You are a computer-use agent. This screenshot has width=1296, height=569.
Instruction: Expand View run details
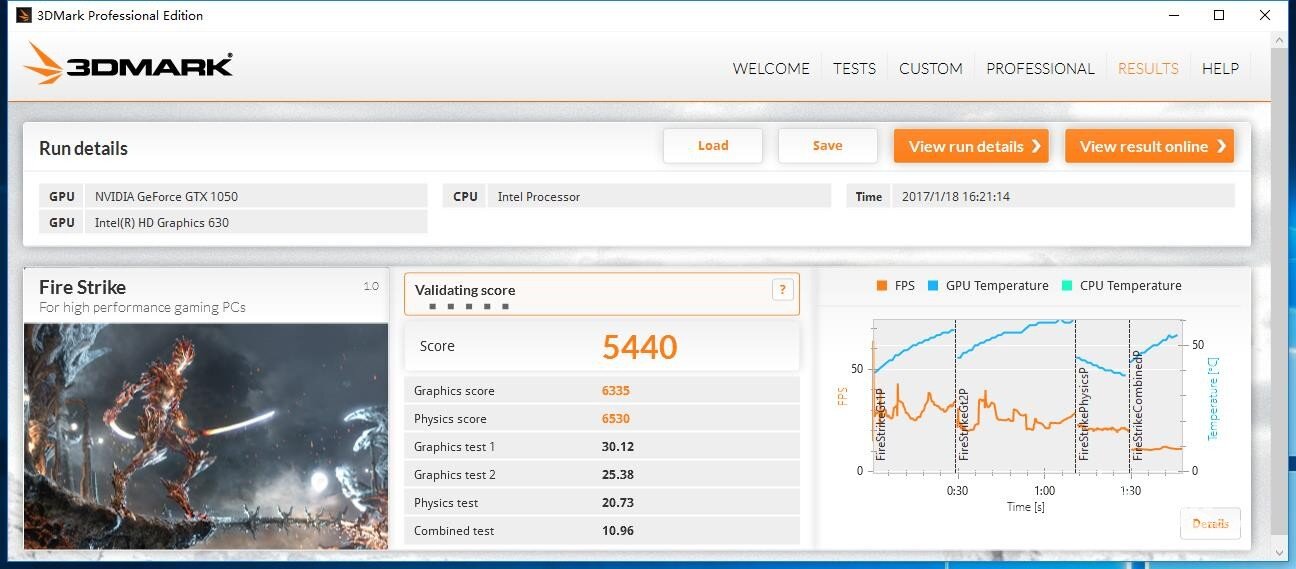pos(970,146)
